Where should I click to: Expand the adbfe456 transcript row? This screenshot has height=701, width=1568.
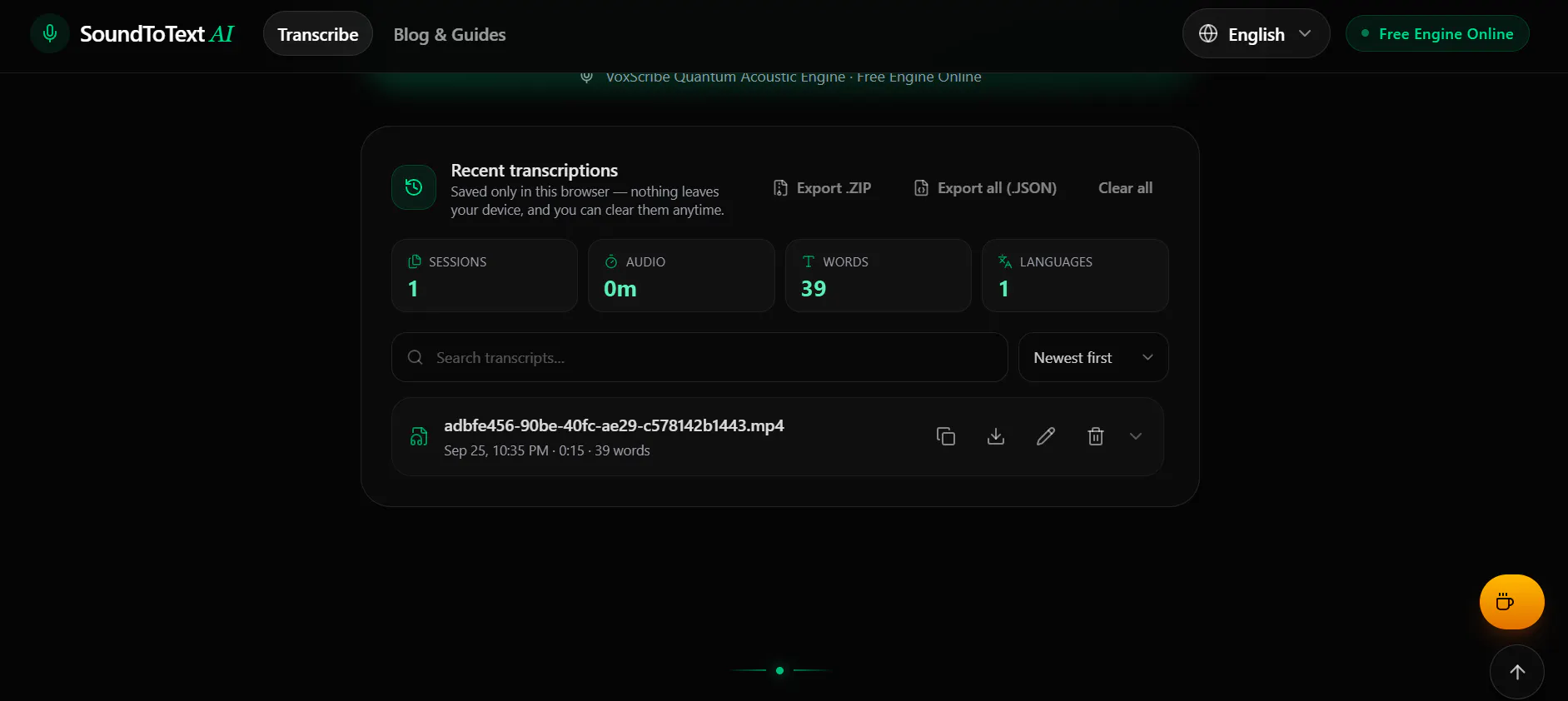[x=1136, y=436]
